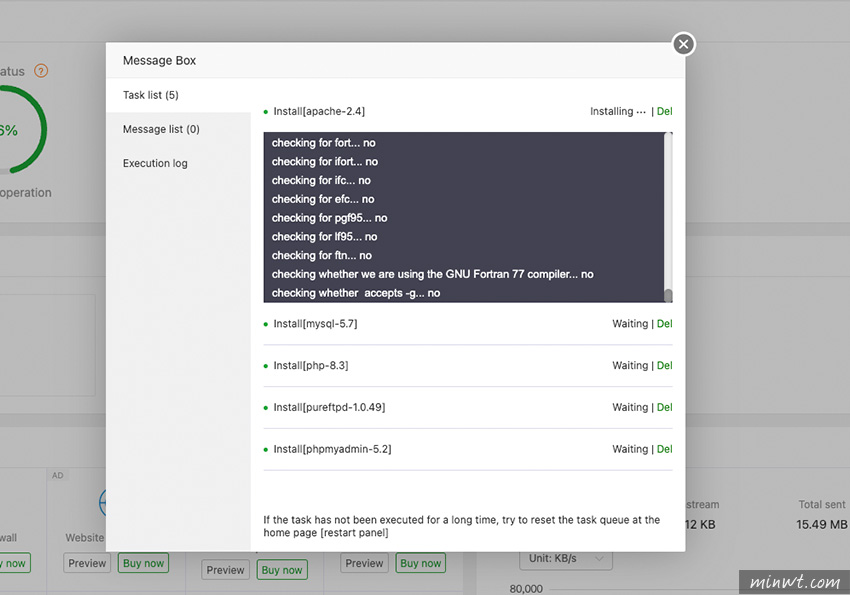
Task: Select the Install[apache-2.4] task row
Action: pyautogui.click(x=468, y=111)
